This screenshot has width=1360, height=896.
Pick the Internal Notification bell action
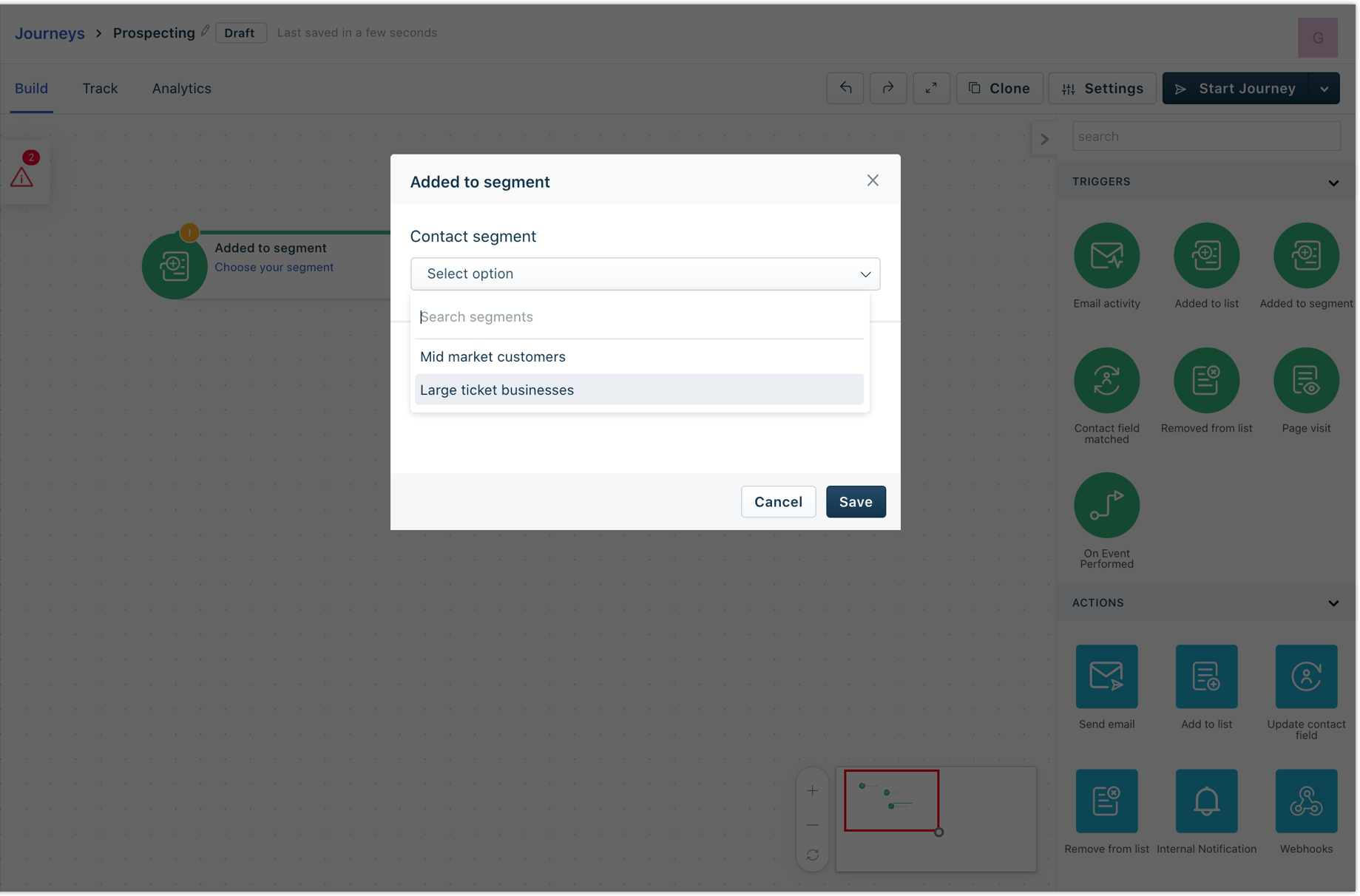1206,801
